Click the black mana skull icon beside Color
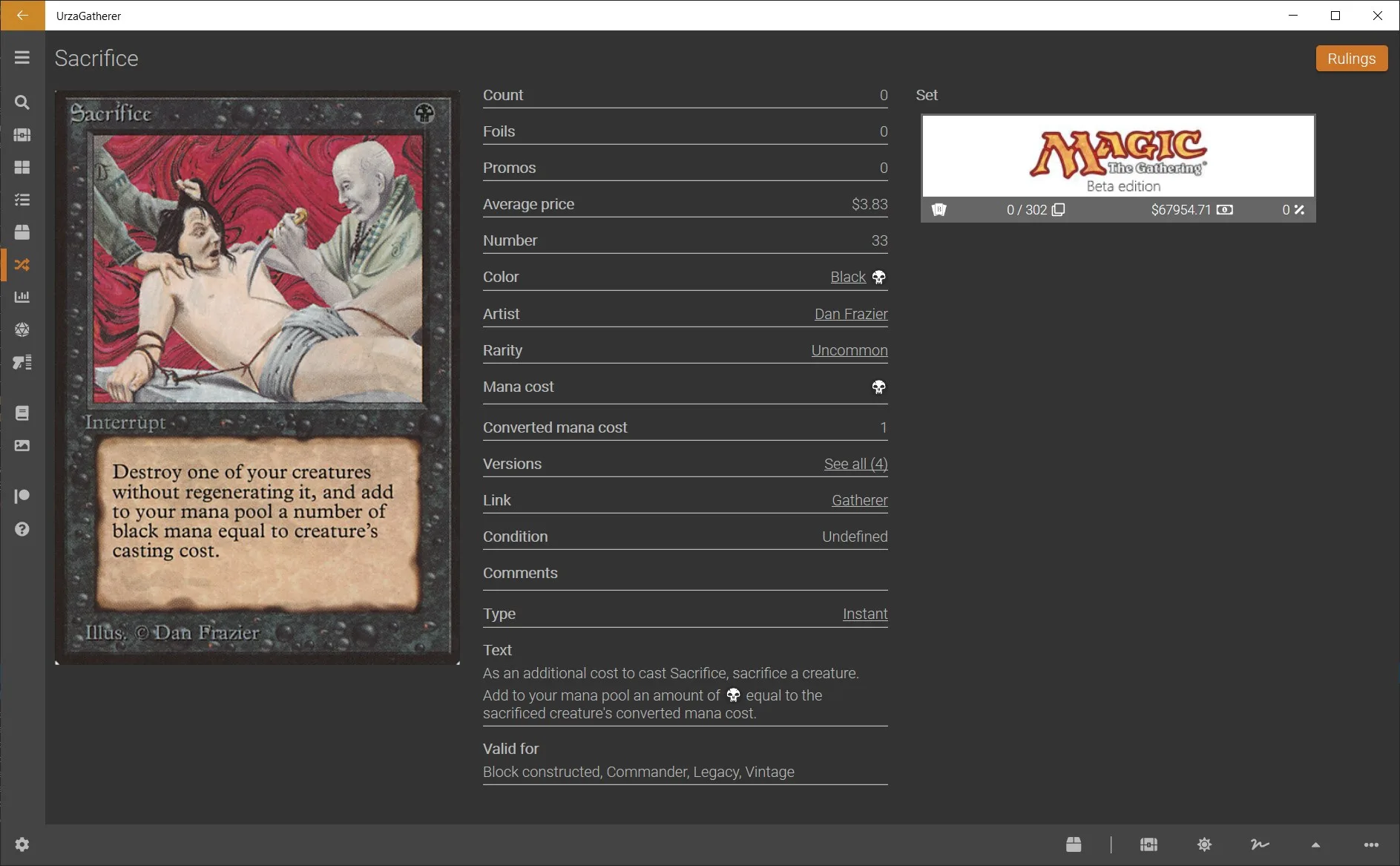The width and height of the screenshot is (1400, 866). pyautogui.click(x=879, y=278)
